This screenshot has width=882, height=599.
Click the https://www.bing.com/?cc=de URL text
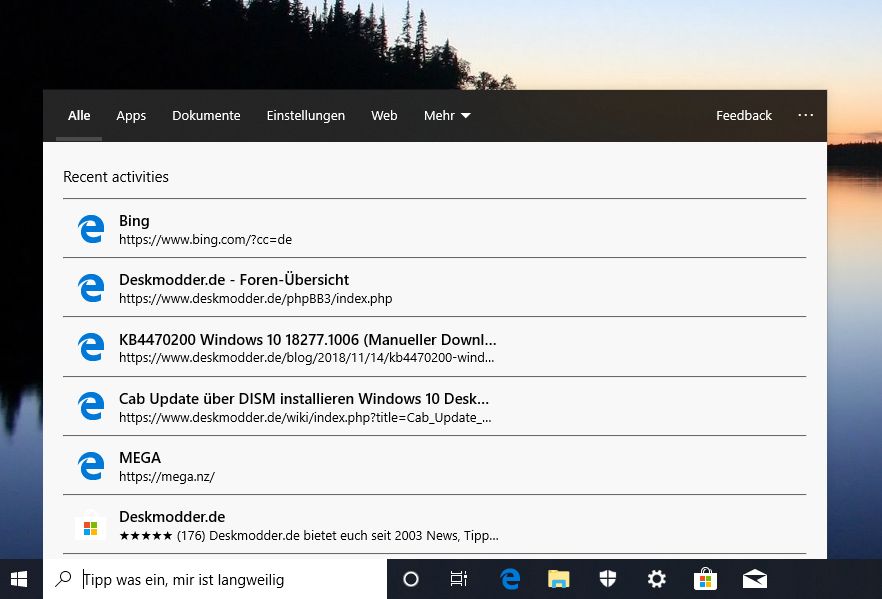point(205,240)
